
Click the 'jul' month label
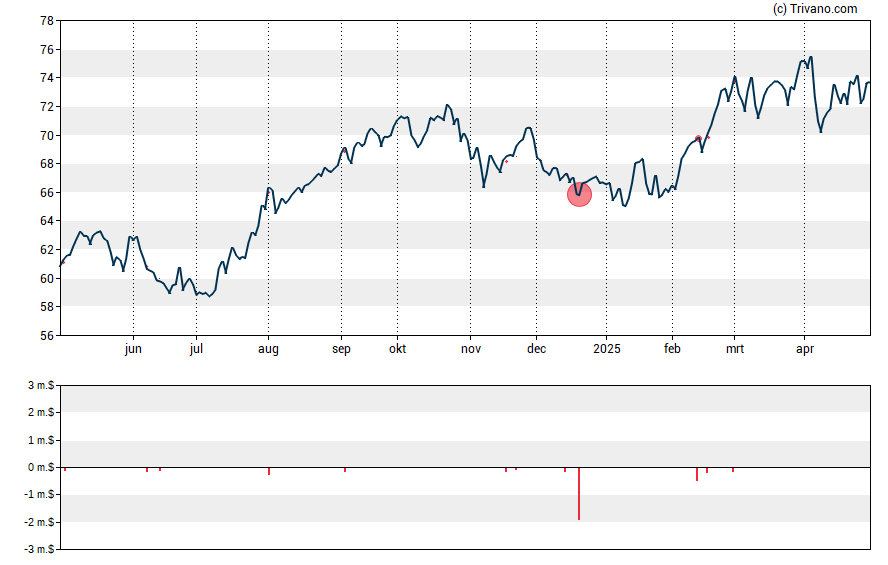[197, 349]
